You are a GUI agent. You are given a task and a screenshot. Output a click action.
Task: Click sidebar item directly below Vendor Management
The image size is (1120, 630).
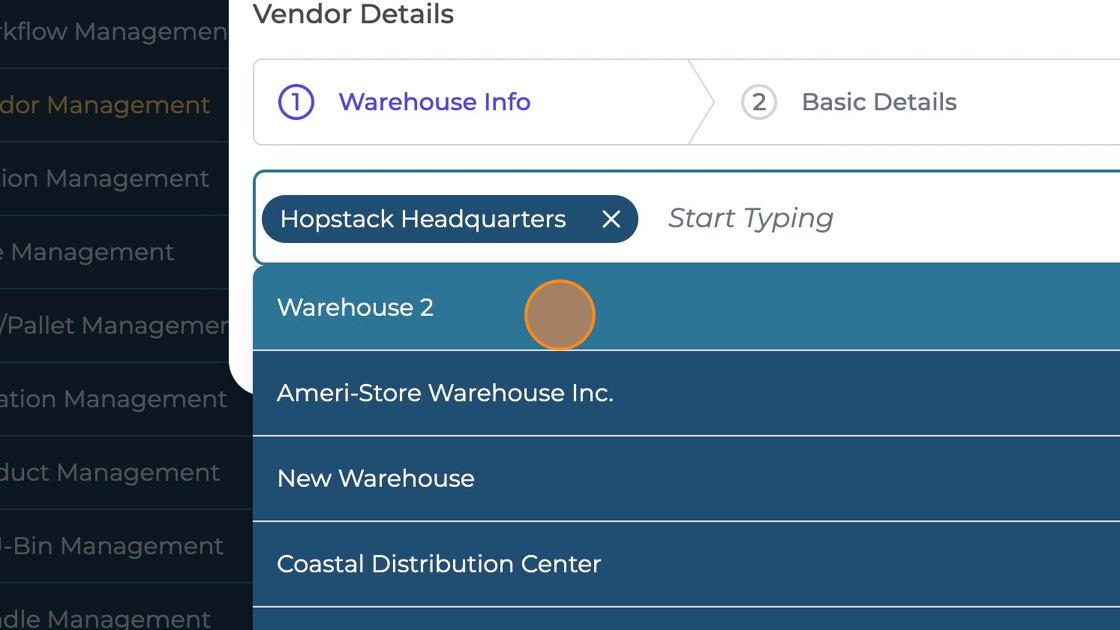pyautogui.click(x=105, y=179)
